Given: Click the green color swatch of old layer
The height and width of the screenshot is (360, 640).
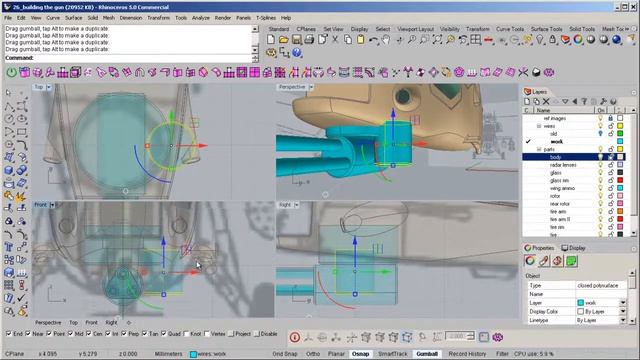Looking at the screenshot, I should coord(620,134).
